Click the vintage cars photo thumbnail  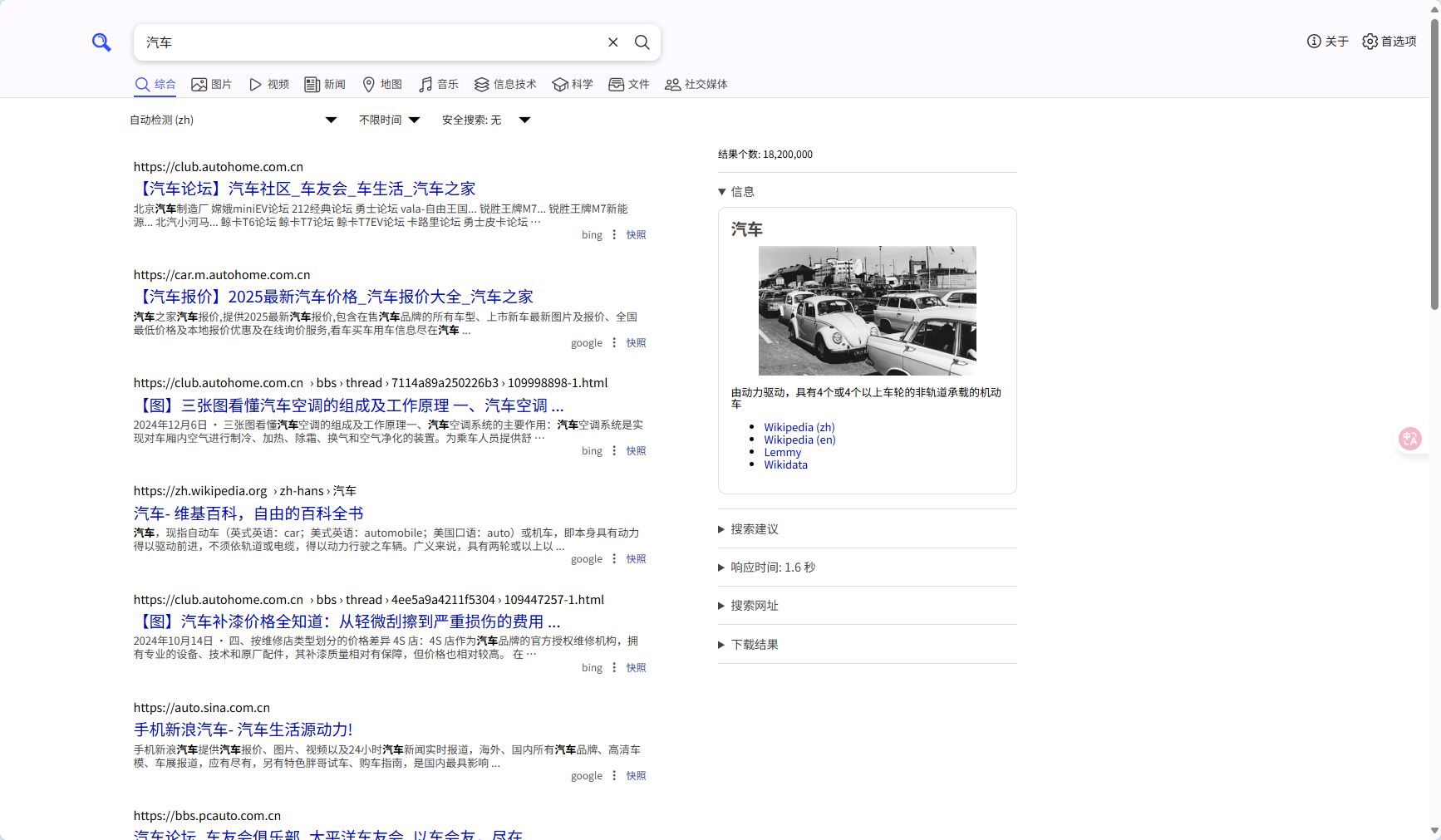click(x=867, y=311)
